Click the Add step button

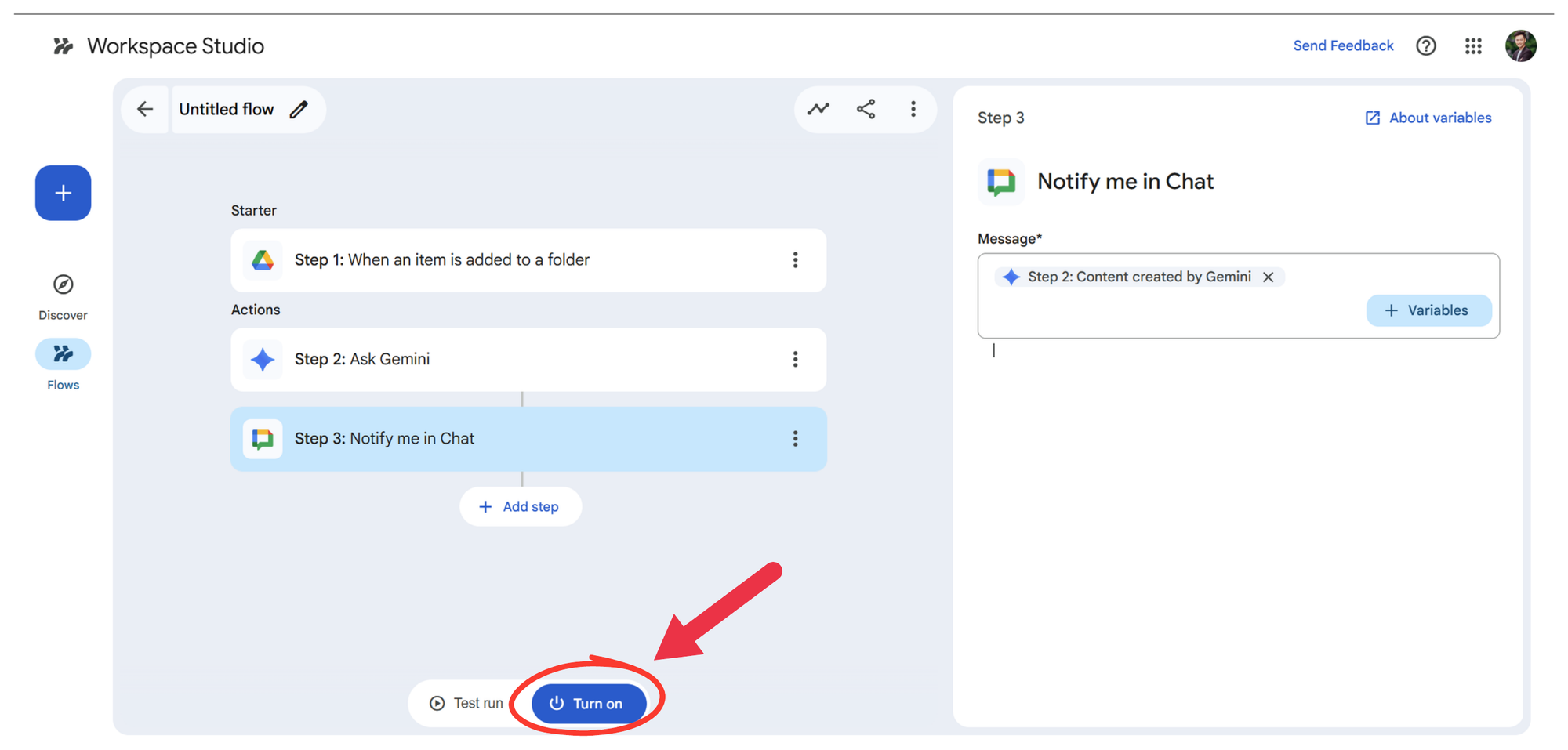521,507
